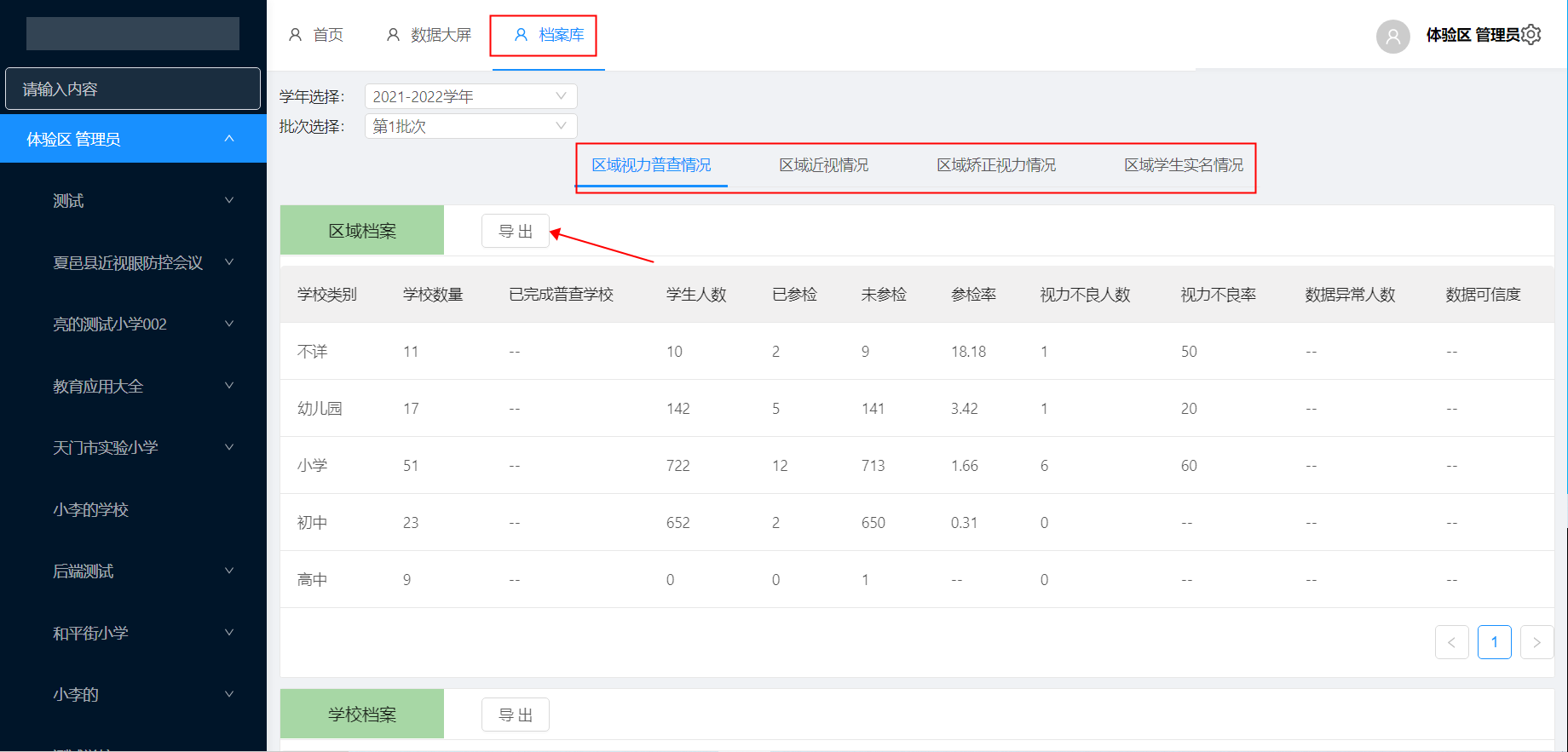
Task: Click the 视力不良人数 column header
Action: pyautogui.click(x=1085, y=295)
